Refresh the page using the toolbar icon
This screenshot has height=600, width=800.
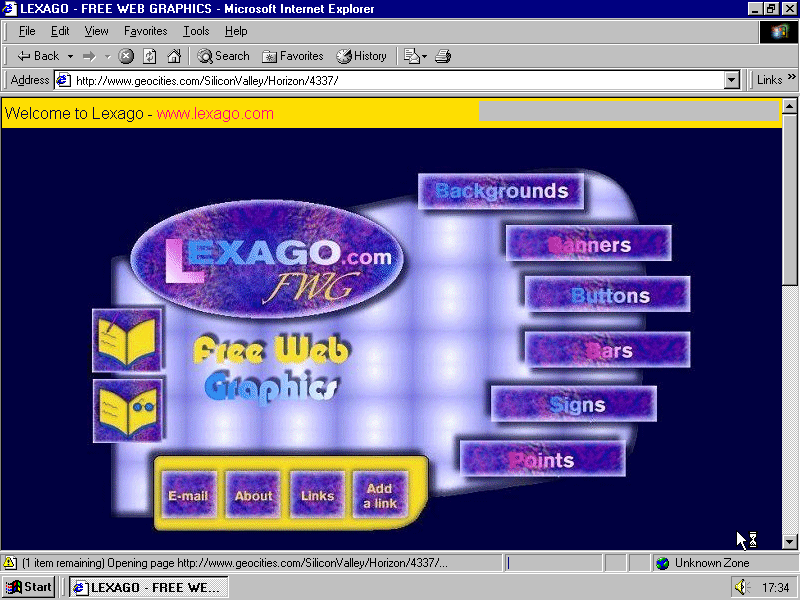(150, 56)
